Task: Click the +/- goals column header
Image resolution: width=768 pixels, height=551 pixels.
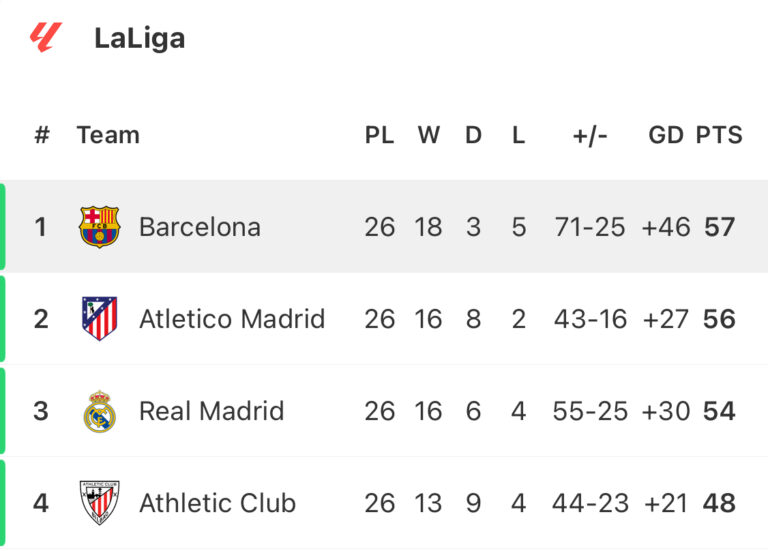Action: tap(590, 135)
